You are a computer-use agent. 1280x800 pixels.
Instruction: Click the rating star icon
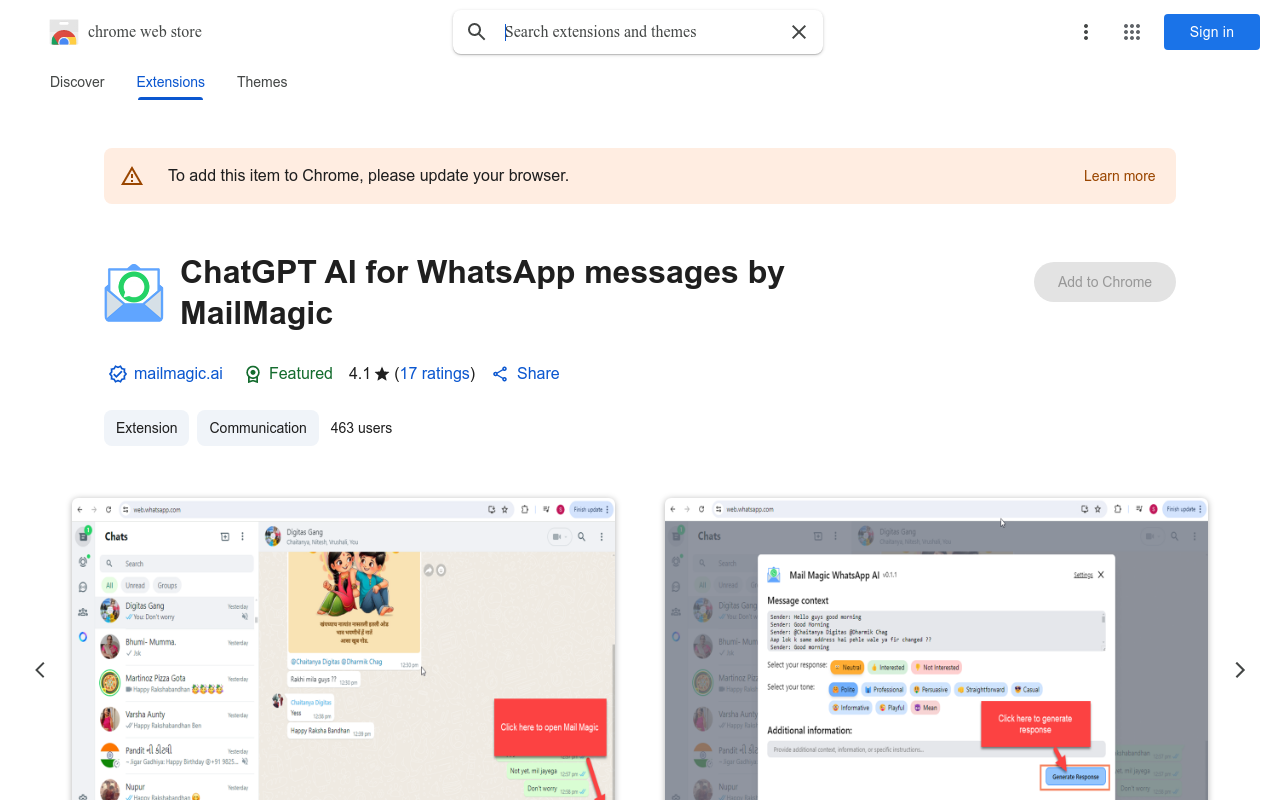click(x=382, y=374)
